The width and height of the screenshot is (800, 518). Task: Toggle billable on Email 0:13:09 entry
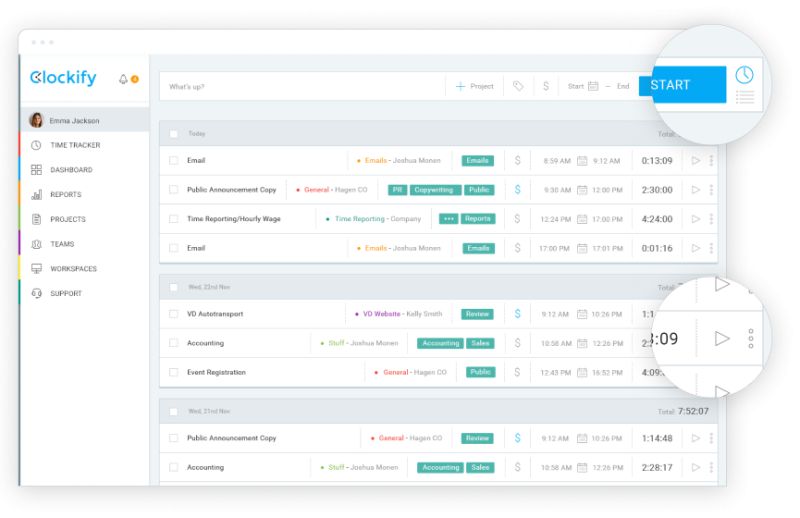[x=517, y=160]
